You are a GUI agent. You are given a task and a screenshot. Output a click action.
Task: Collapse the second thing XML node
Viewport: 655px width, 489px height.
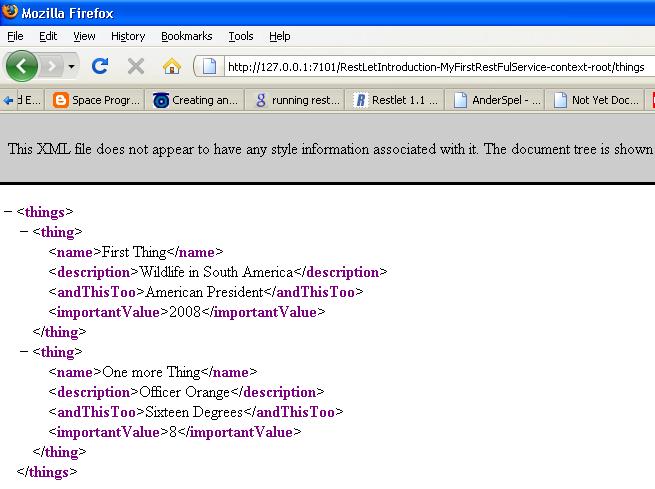click(x=24, y=352)
